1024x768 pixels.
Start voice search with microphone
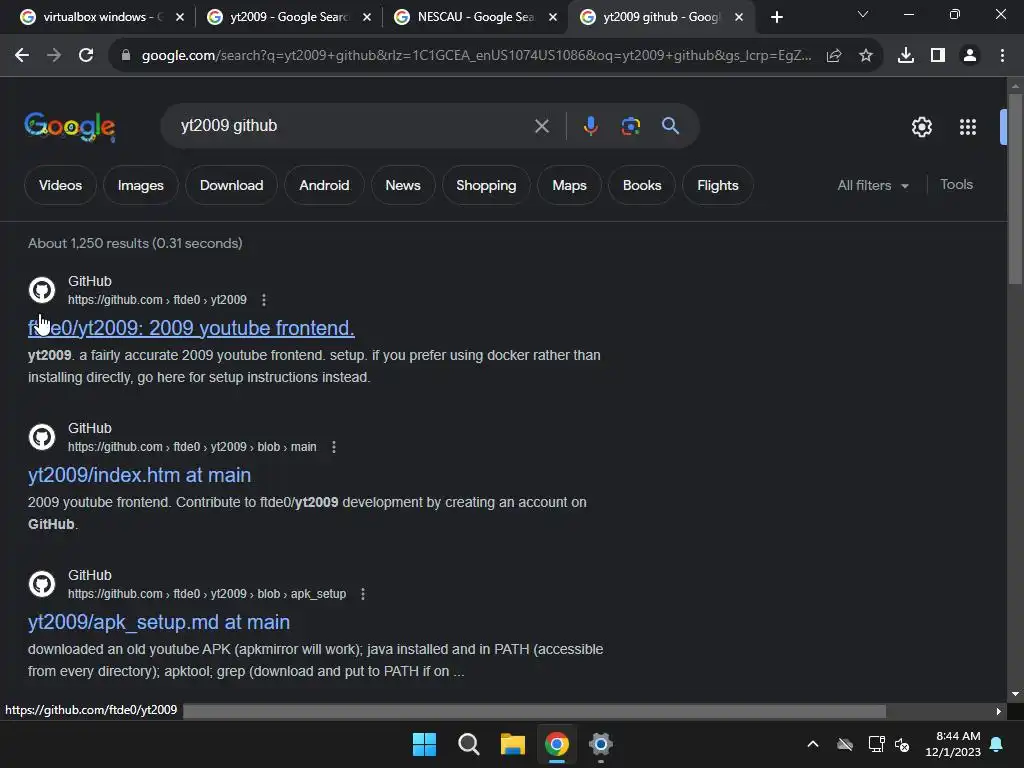click(590, 126)
